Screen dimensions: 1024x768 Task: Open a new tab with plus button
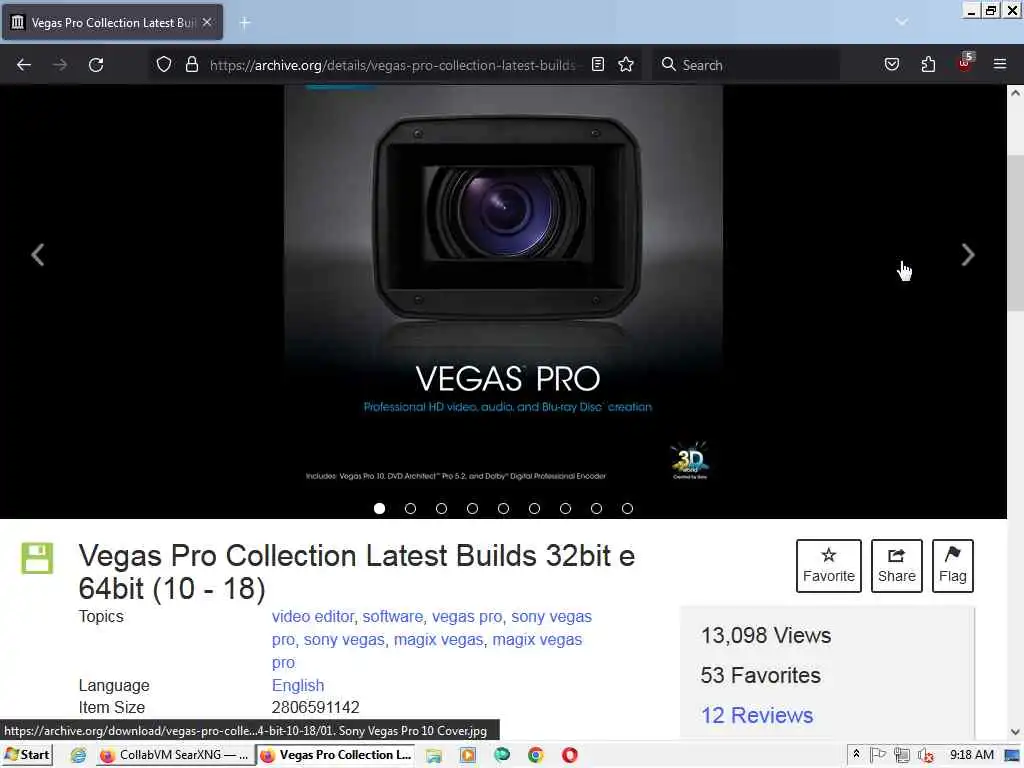point(244,23)
